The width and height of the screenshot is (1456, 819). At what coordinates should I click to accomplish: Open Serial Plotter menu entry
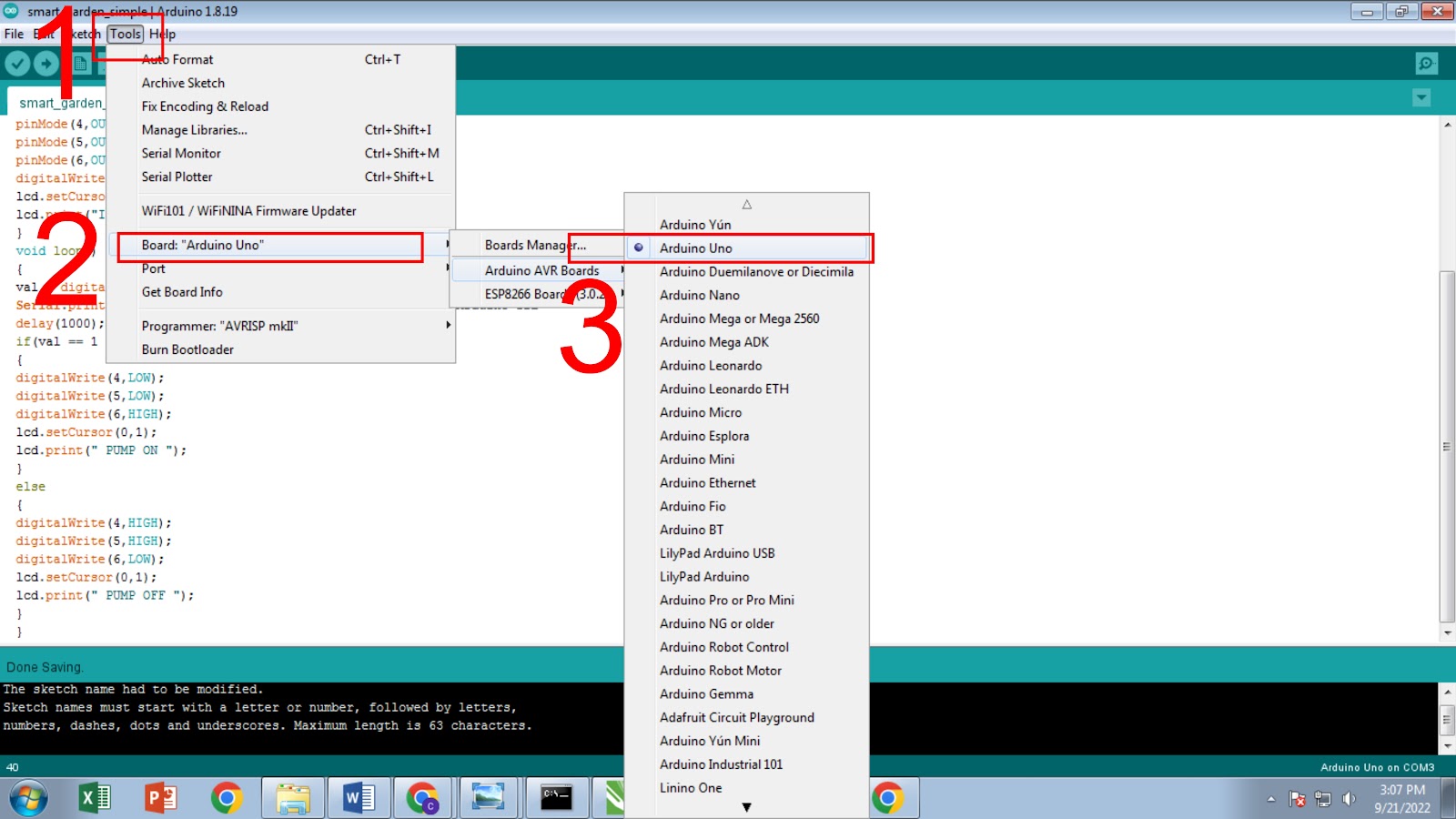tap(282, 177)
